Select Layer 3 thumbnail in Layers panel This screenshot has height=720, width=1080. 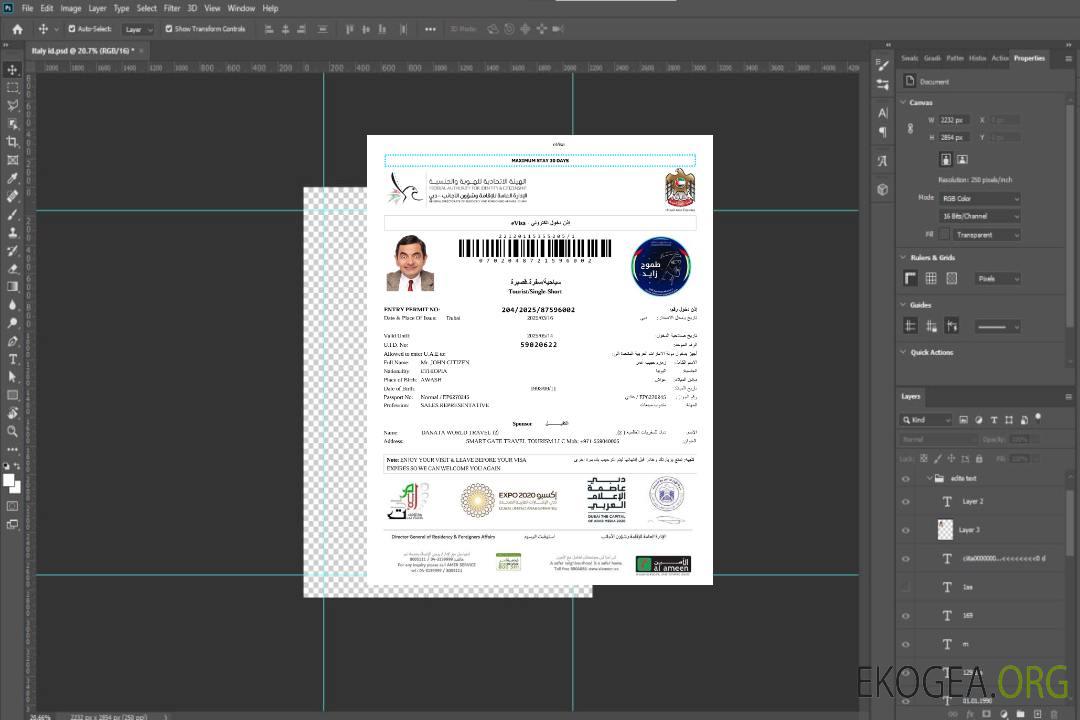(946, 530)
